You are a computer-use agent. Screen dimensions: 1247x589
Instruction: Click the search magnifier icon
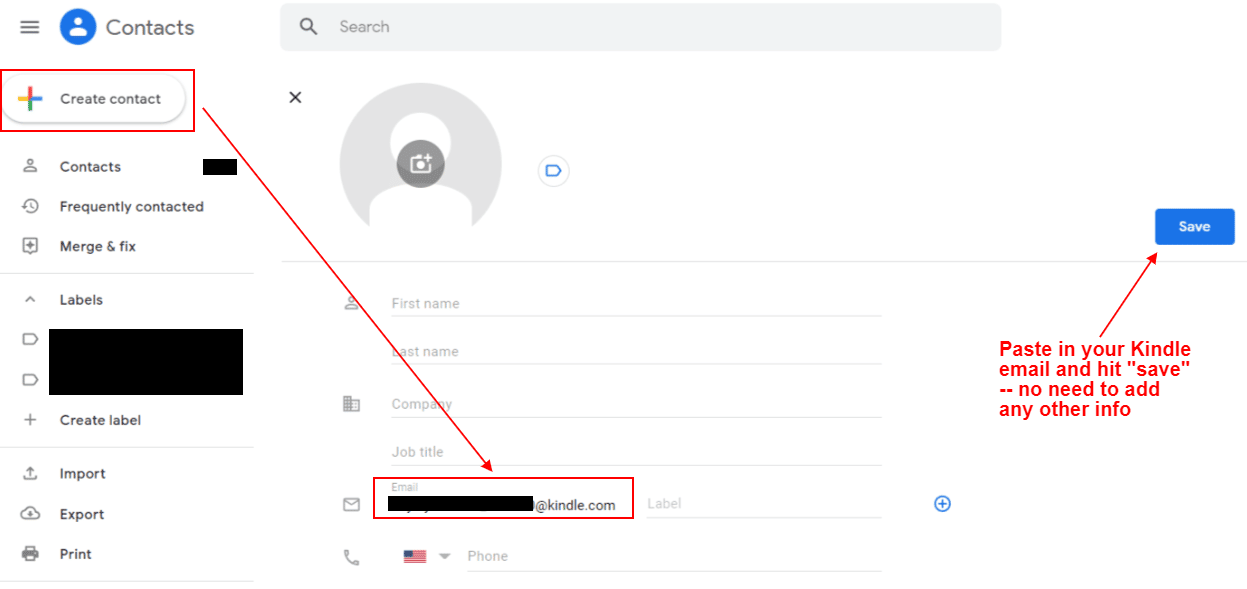309,27
